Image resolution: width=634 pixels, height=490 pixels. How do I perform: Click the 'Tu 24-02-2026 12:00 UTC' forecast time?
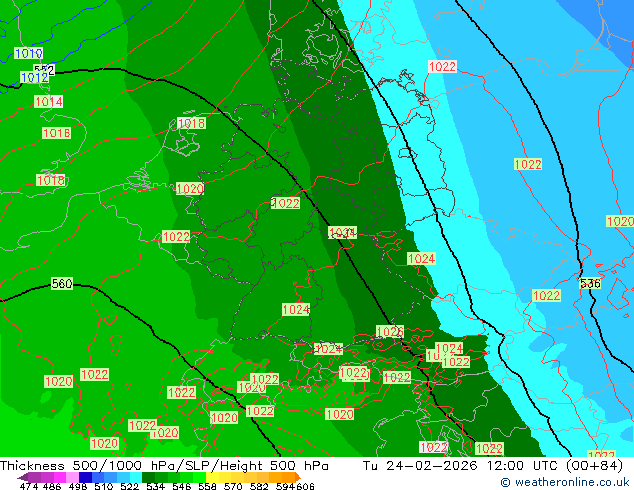coord(462,465)
